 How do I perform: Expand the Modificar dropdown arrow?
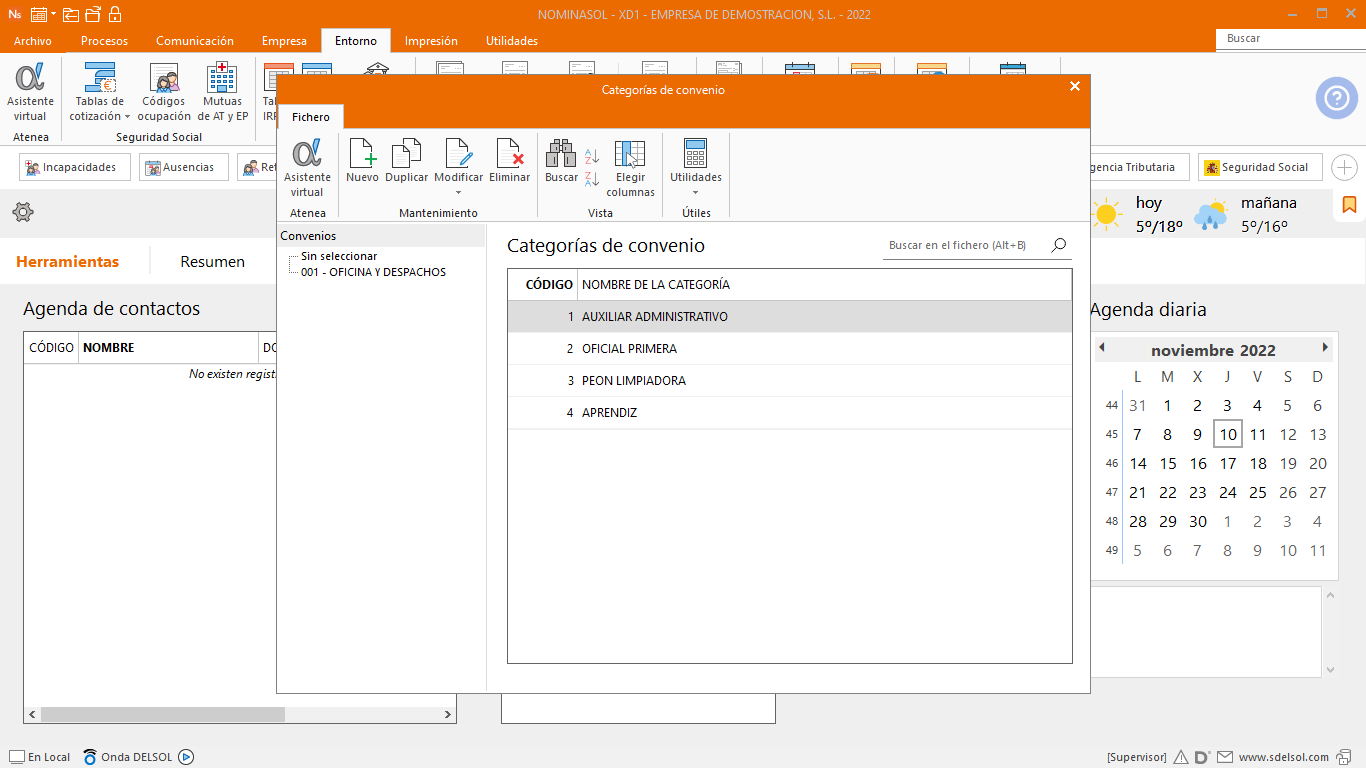[458, 192]
